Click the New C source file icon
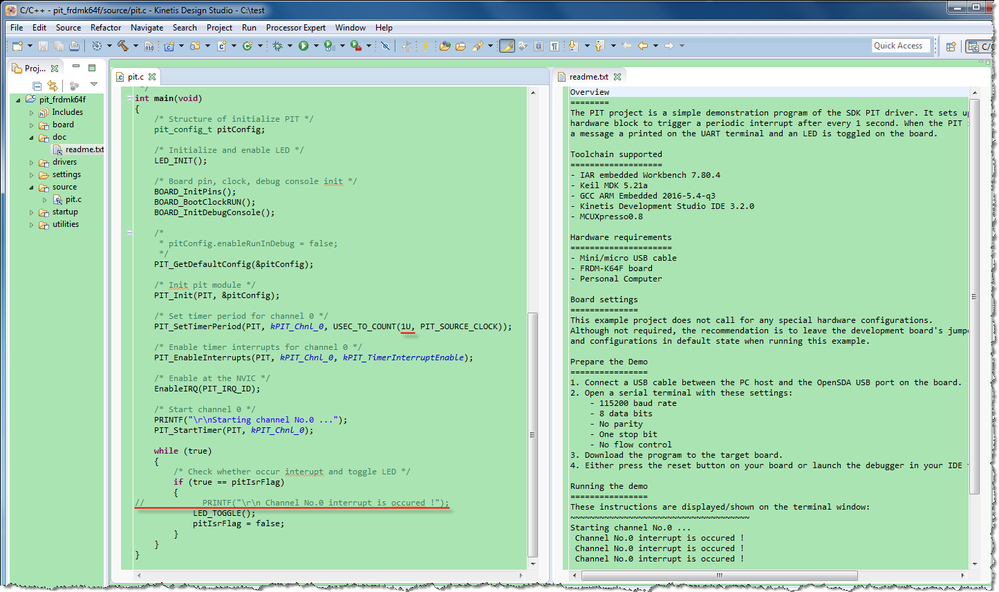The height and width of the screenshot is (592, 999). point(222,46)
